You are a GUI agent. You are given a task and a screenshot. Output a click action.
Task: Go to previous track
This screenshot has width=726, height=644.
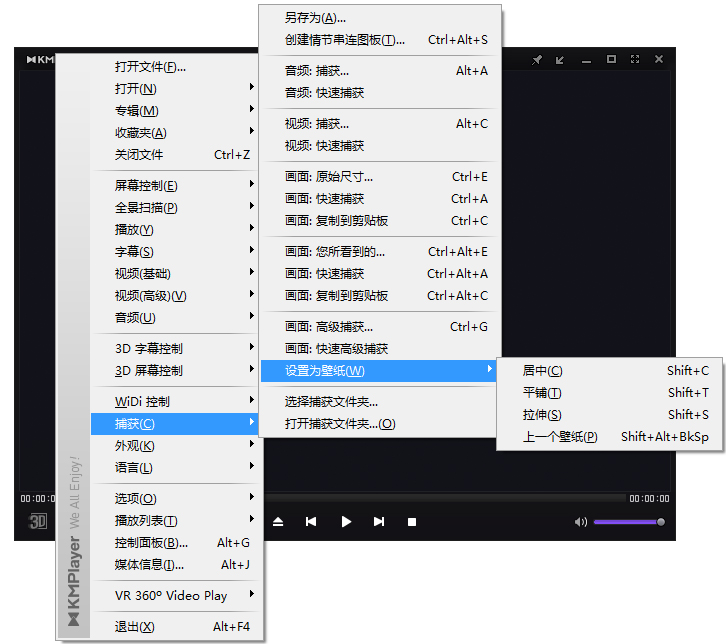pyautogui.click(x=311, y=522)
